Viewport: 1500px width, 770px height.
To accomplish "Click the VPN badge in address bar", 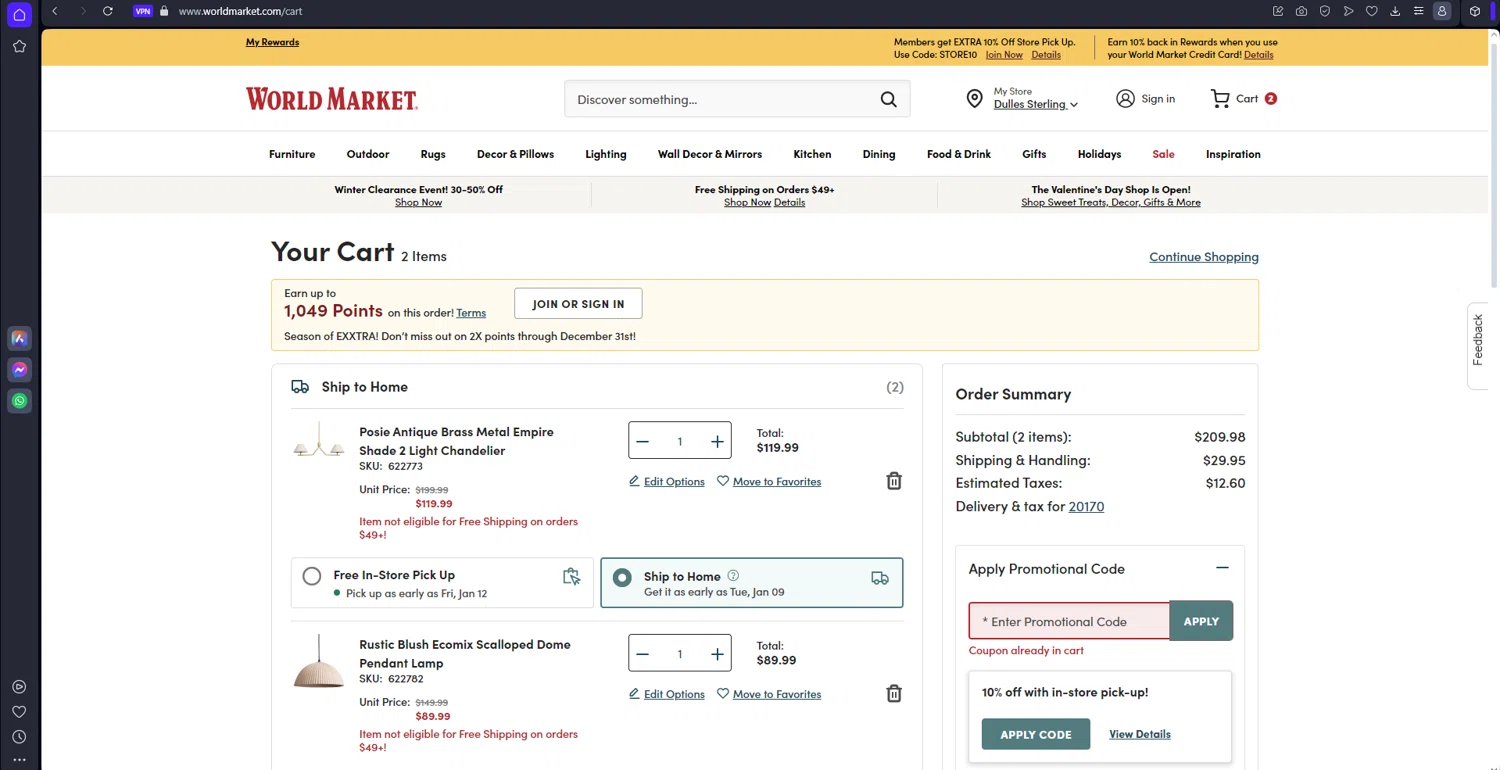I will point(143,11).
